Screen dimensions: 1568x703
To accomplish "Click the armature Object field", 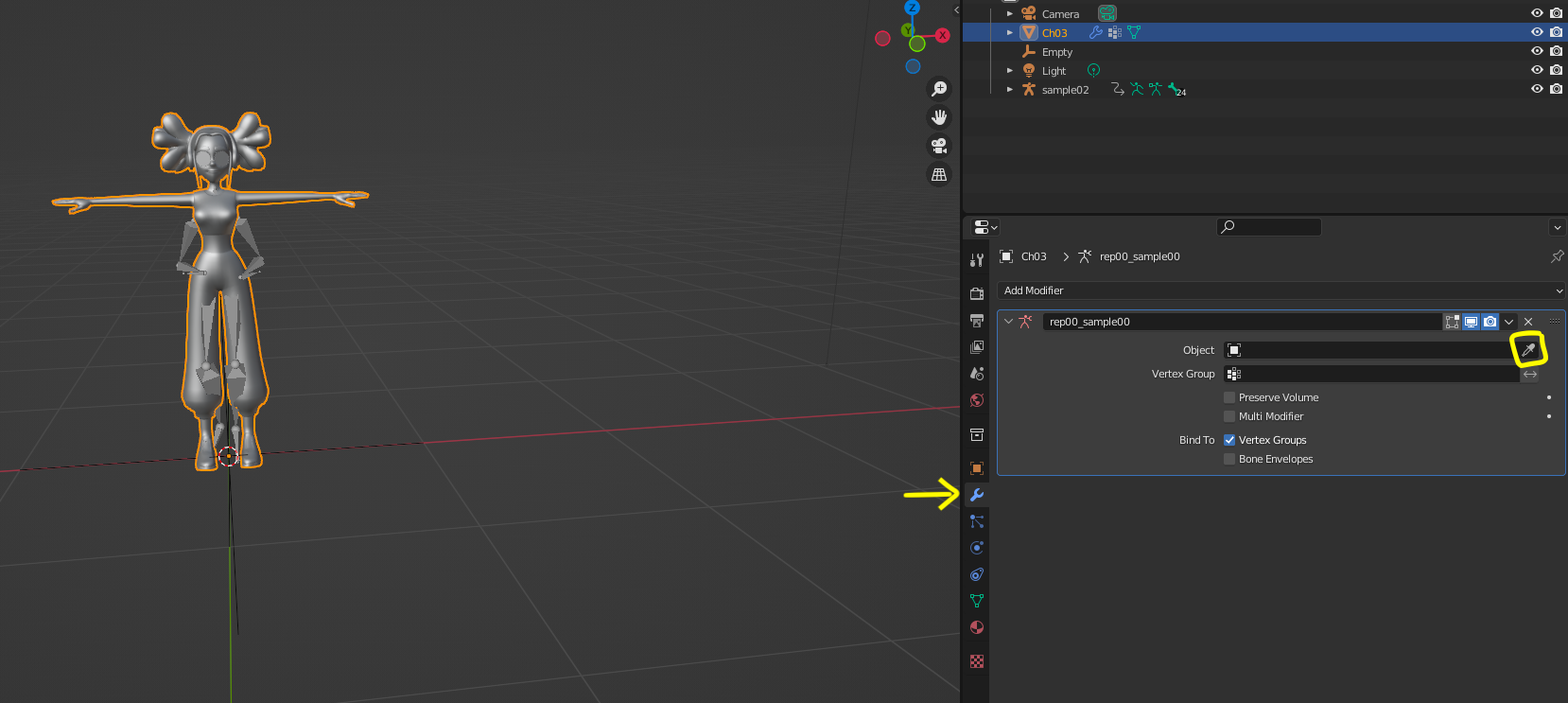I will coord(1371,350).
